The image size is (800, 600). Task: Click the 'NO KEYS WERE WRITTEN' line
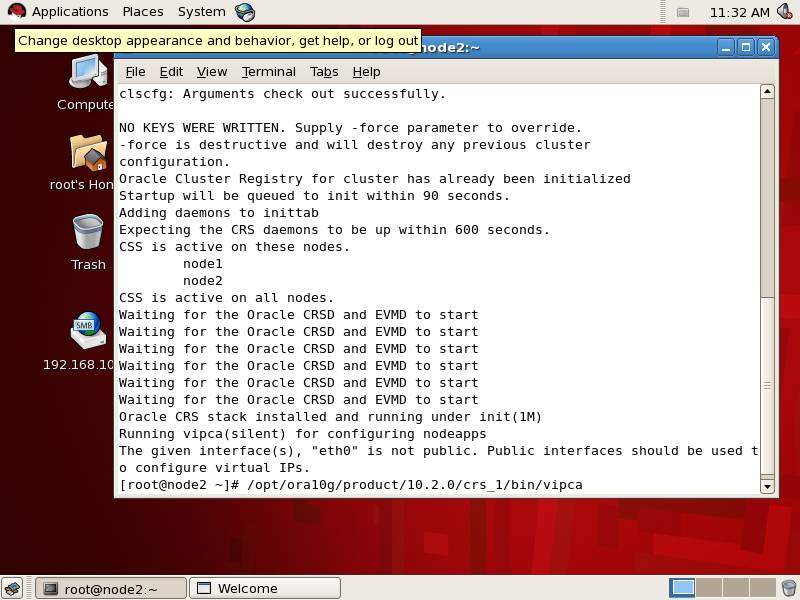(351, 128)
